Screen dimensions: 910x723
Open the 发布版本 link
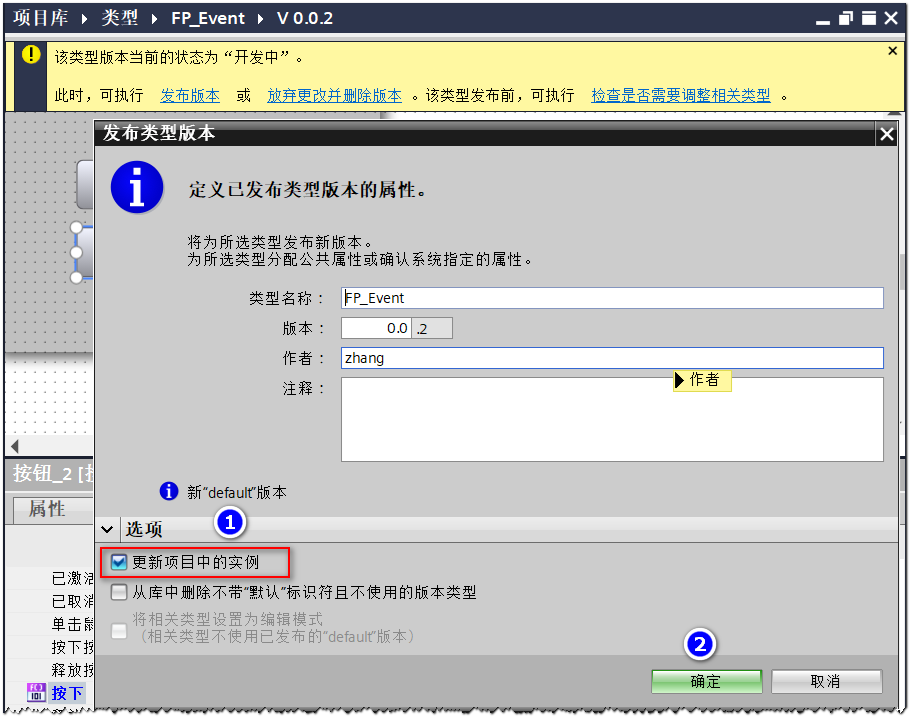coord(190,95)
